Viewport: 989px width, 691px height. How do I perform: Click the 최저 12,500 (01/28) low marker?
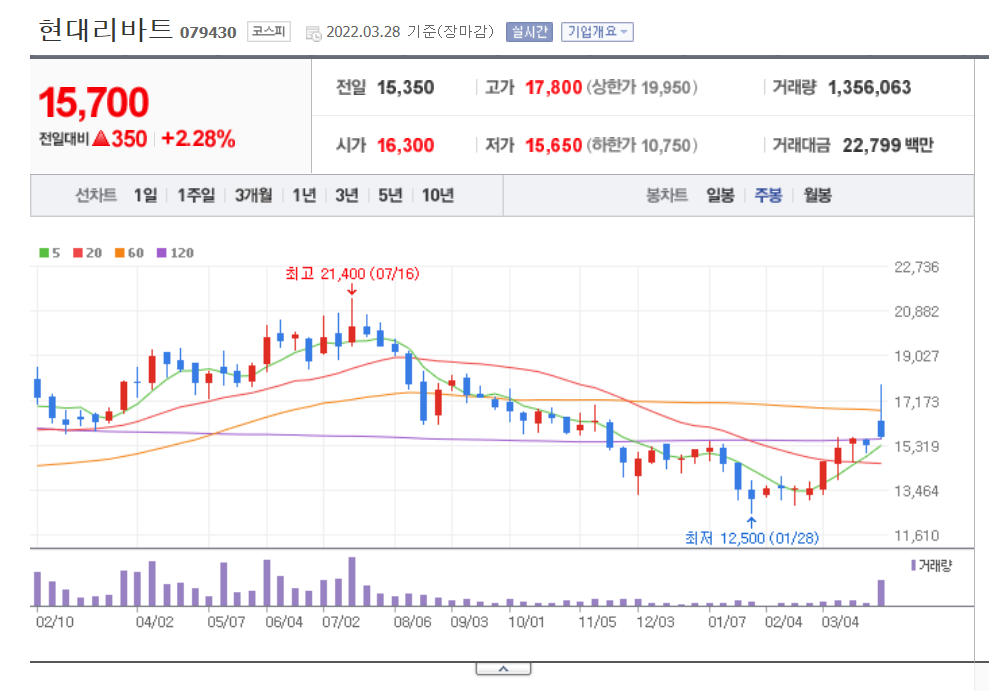point(752,538)
